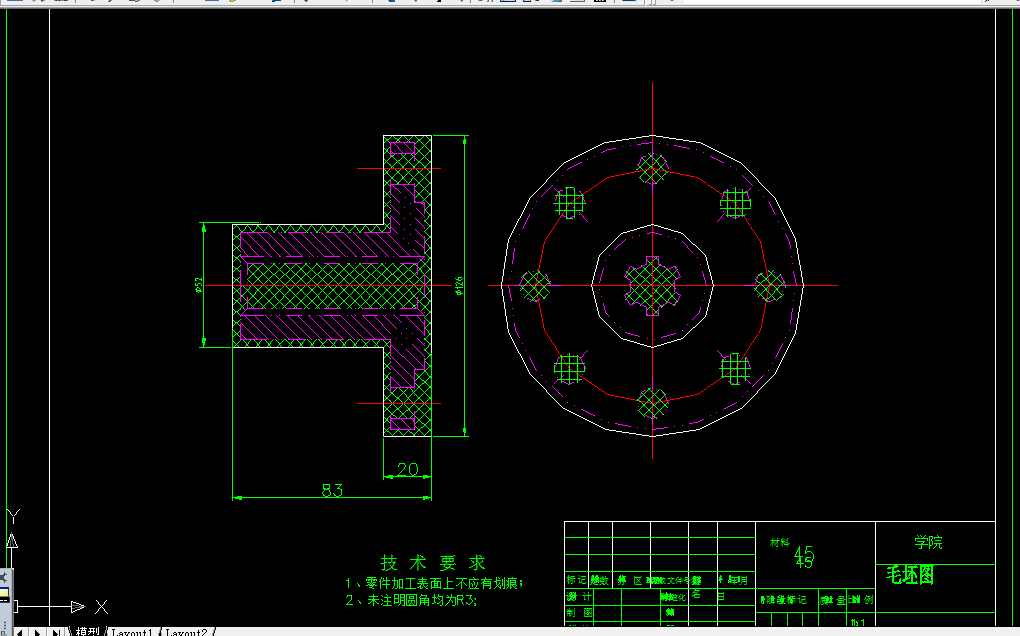Image resolution: width=1020 pixels, height=636 pixels.
Task: Switch to the 模型 model tab
Action: pos(87,631)
